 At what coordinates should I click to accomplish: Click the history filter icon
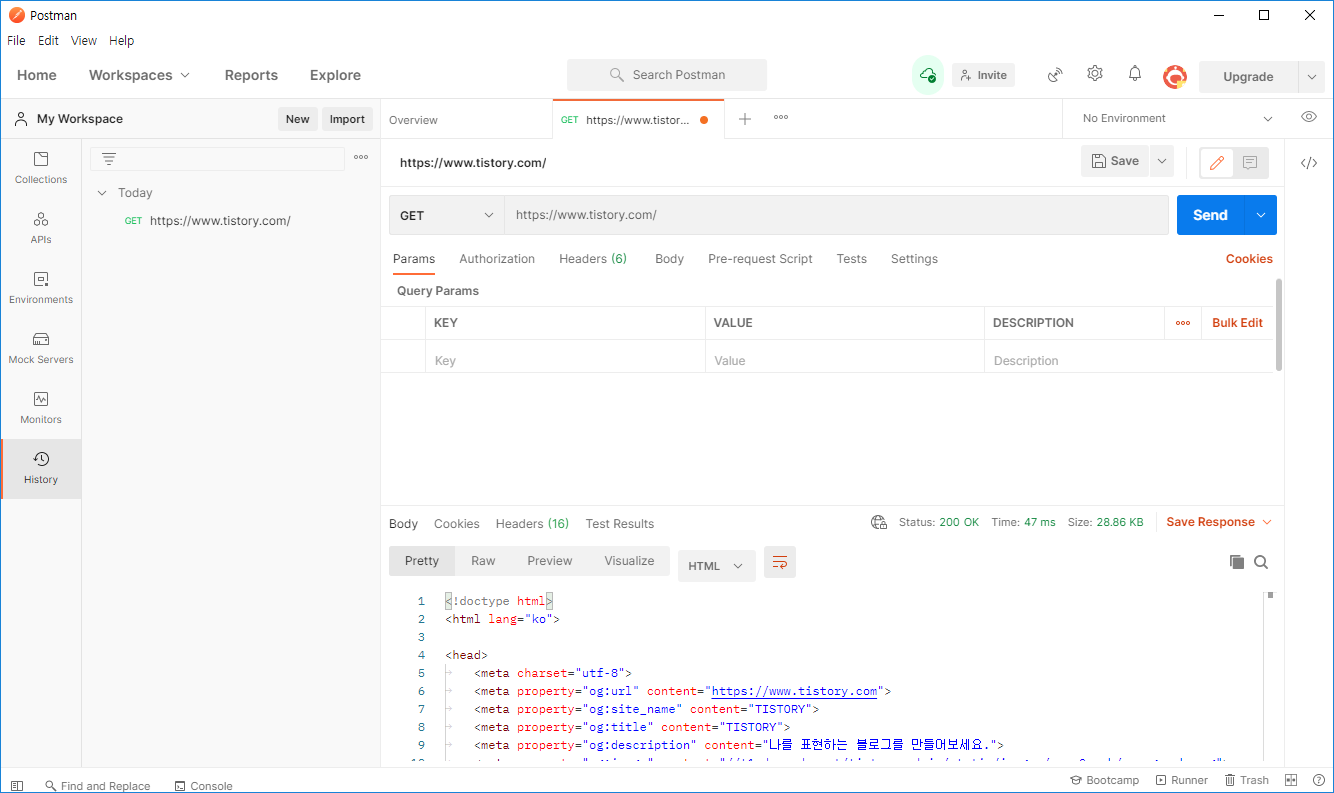coord(109,158)
